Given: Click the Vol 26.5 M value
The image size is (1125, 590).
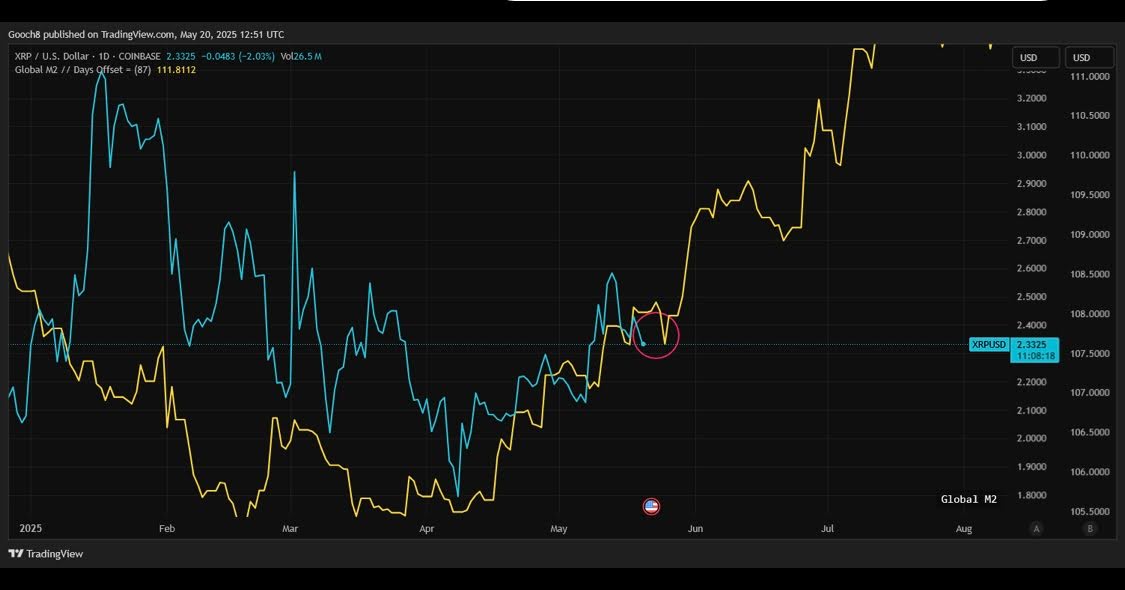Looking at the screenshot, I should tap(301, 56).
